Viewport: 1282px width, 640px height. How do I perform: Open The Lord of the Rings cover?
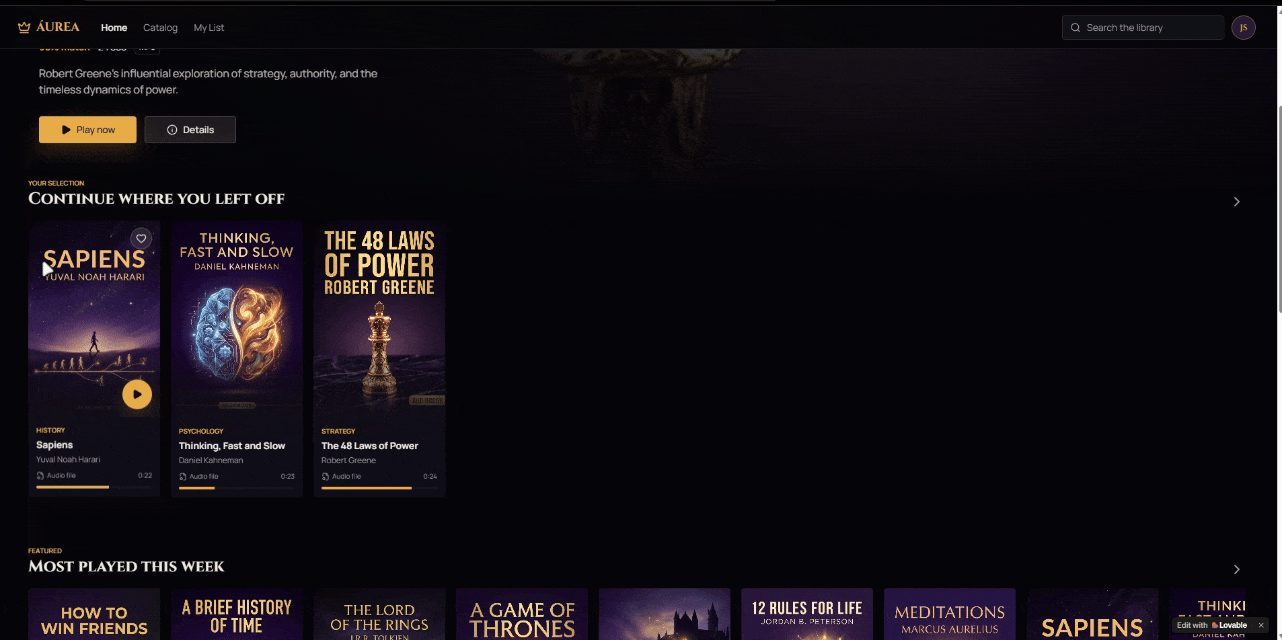tap(379, 614)
